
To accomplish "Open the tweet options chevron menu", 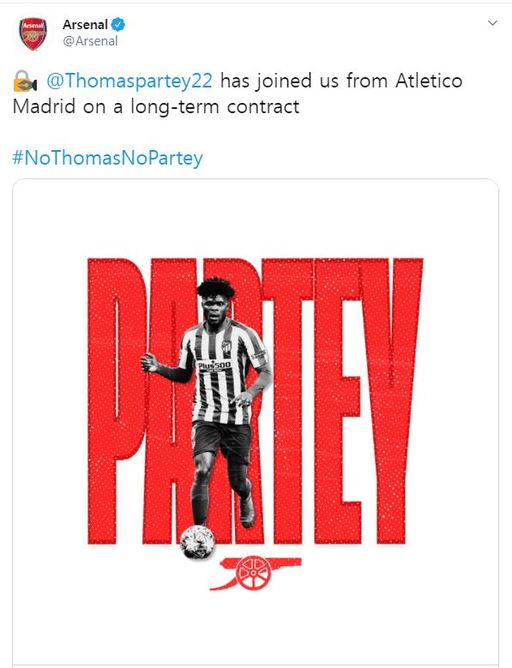I will click(492, 23).
